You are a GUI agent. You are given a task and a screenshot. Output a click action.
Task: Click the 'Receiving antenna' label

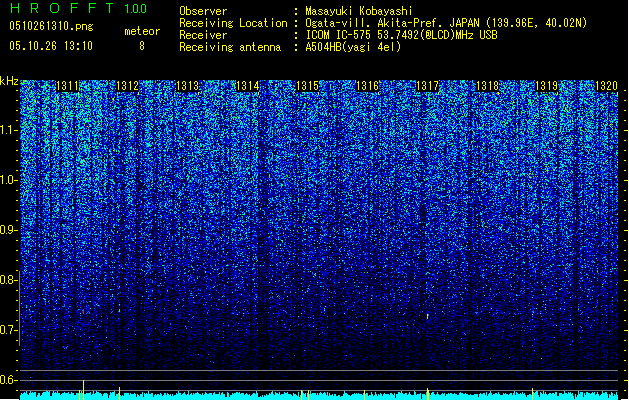[230, 47]
